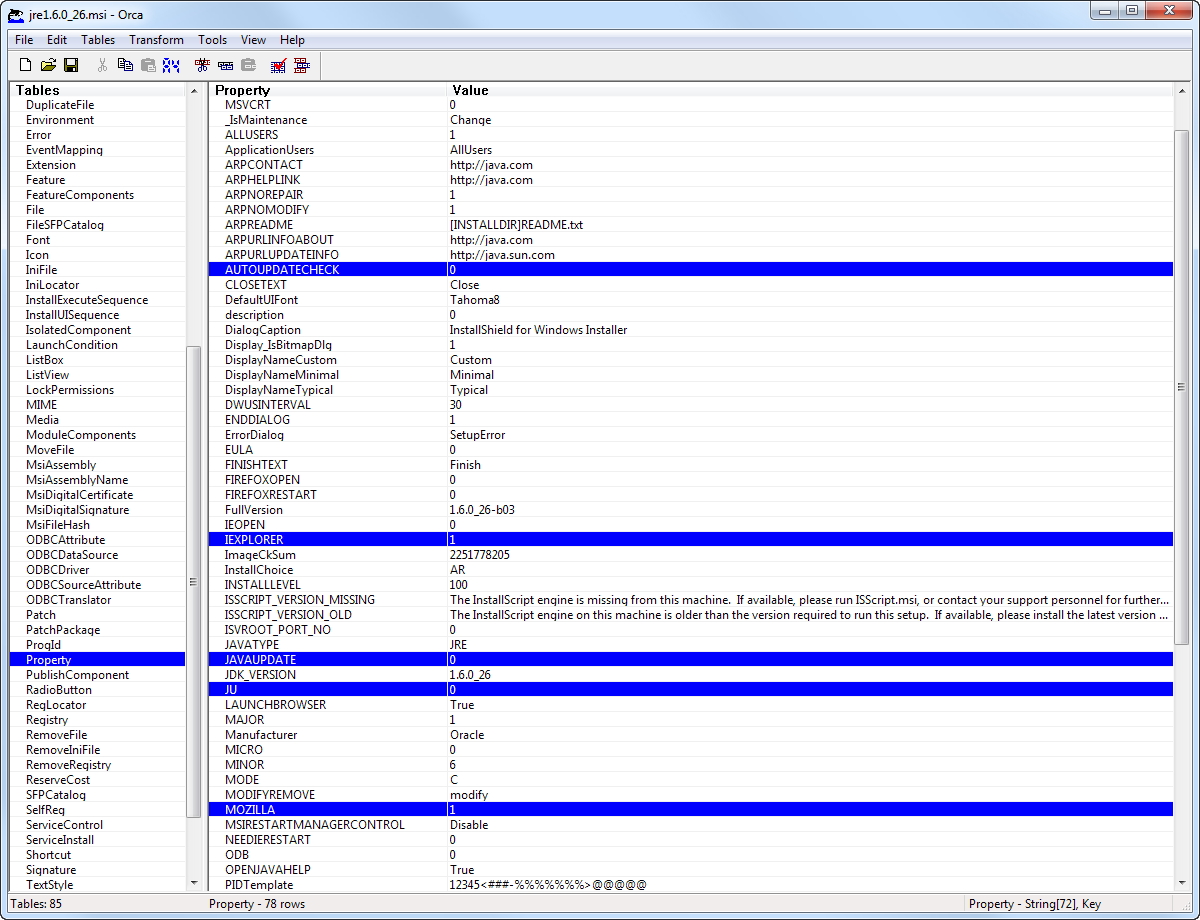The image size is (1200, 920).
Task: Click the DefaultUIFont value Tahoma8
Action: tap(474, 300)
